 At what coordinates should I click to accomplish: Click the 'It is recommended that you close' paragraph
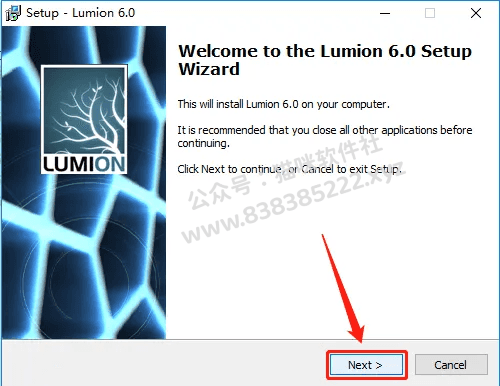pos(325,136)
